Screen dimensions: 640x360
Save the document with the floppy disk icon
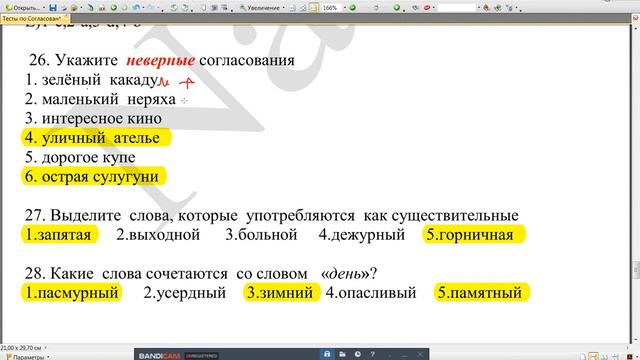click(53, 8)
